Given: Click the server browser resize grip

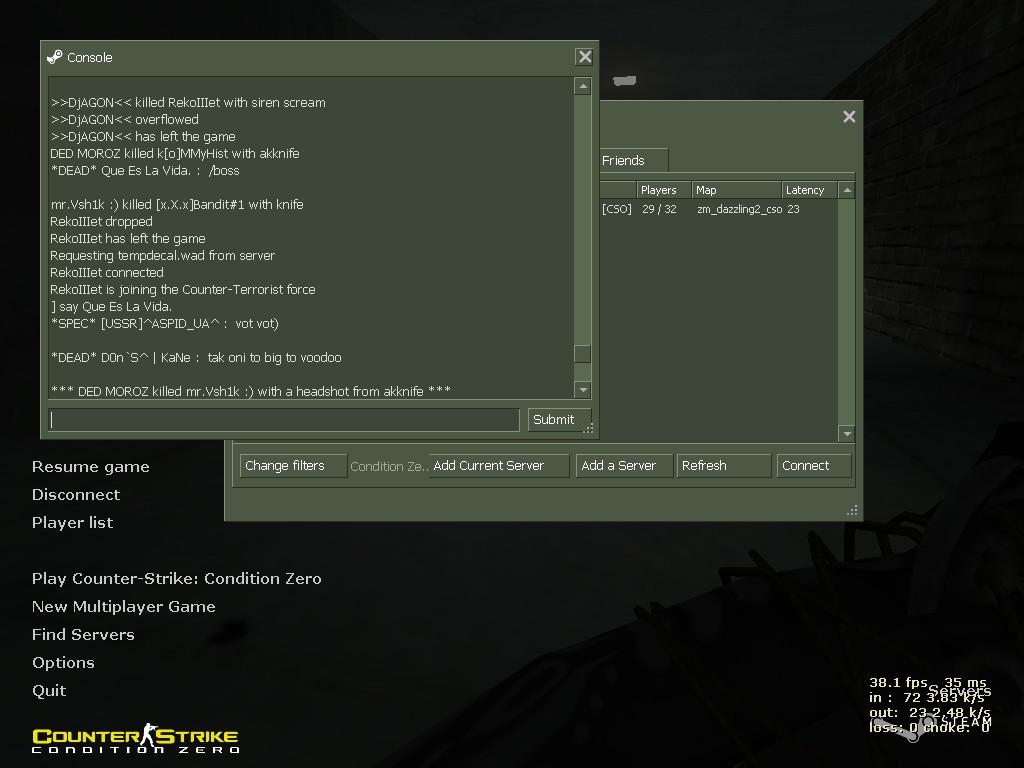Looking at the screenshot, I should tap(852, 510).
